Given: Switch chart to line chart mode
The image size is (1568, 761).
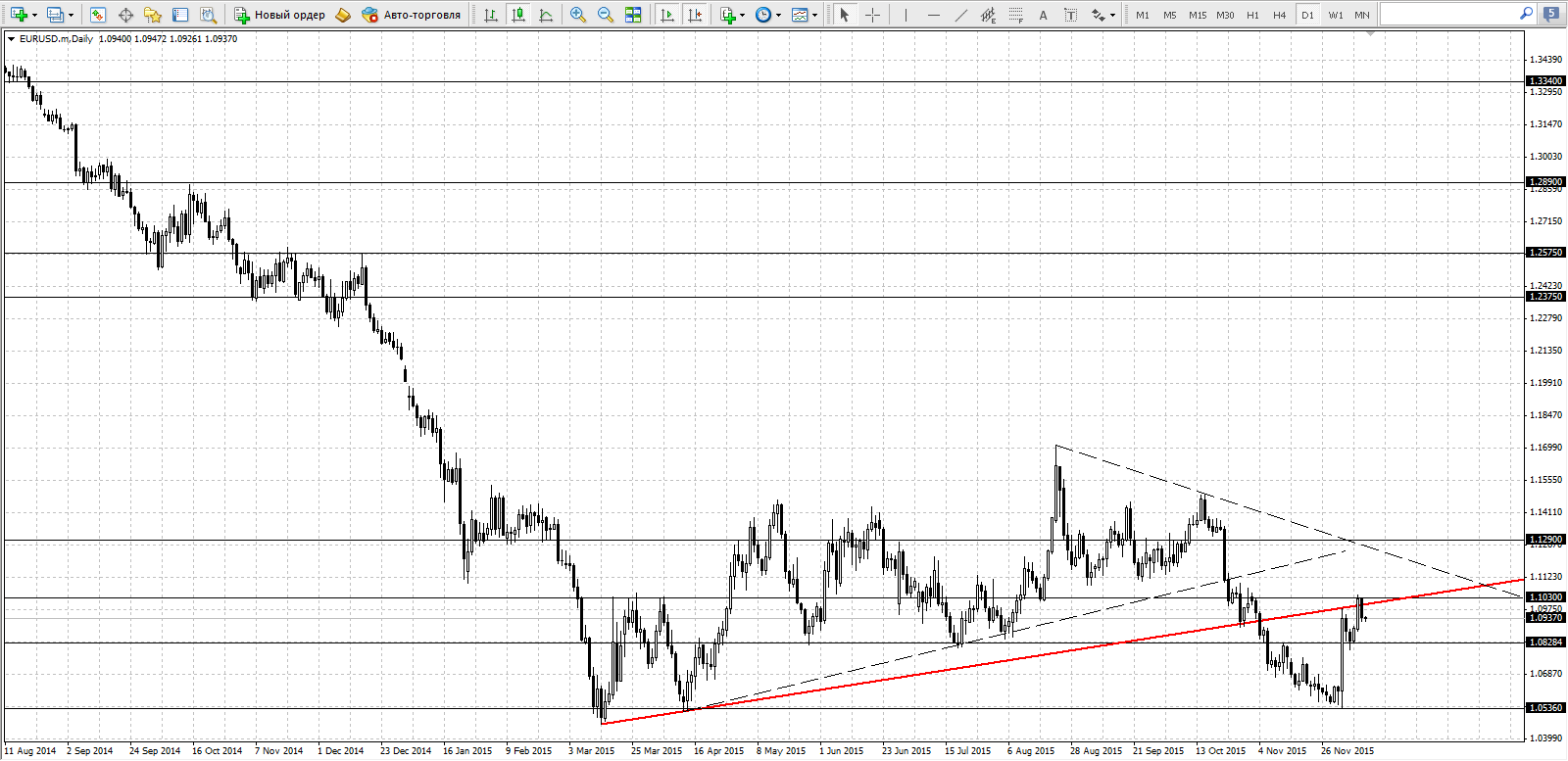Looking at the screenshot, I should click(x=546, y=15).
